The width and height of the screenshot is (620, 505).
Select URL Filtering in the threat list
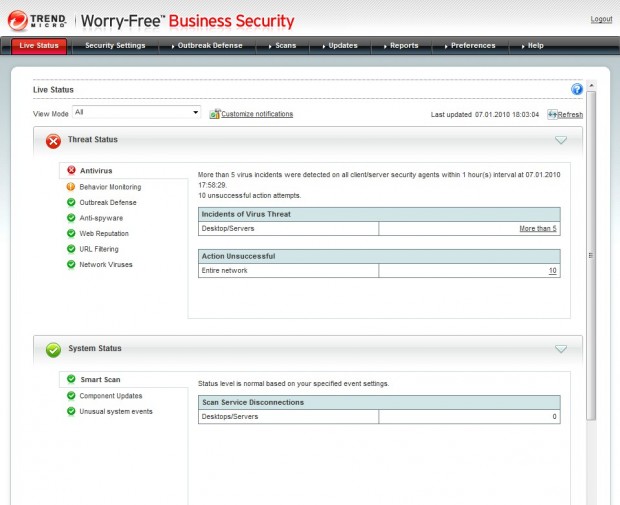(99, 249)
